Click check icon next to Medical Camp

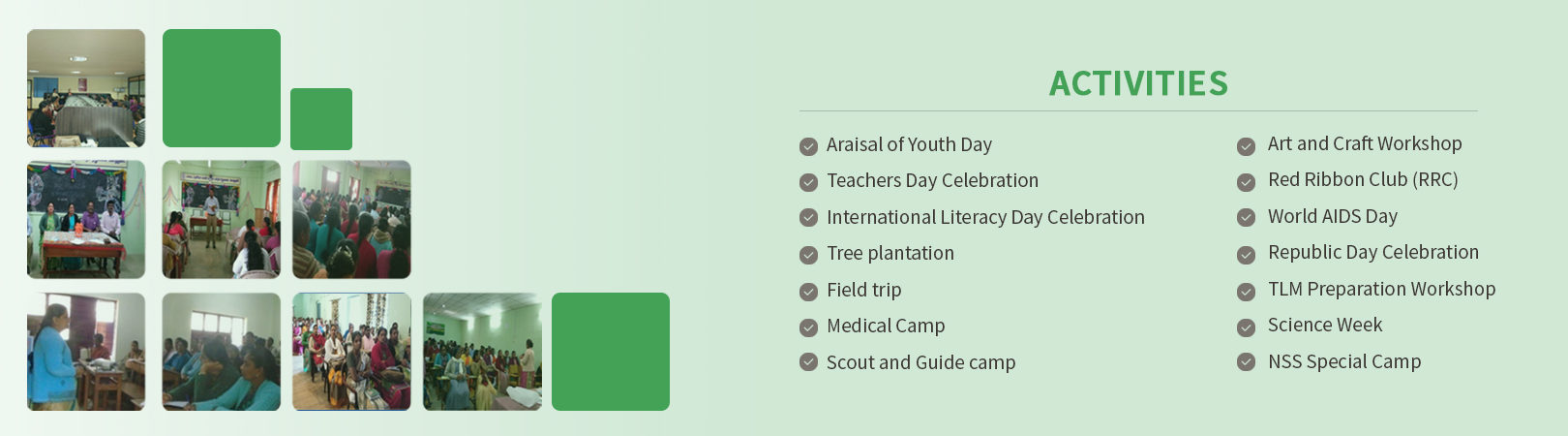(808, 327)
